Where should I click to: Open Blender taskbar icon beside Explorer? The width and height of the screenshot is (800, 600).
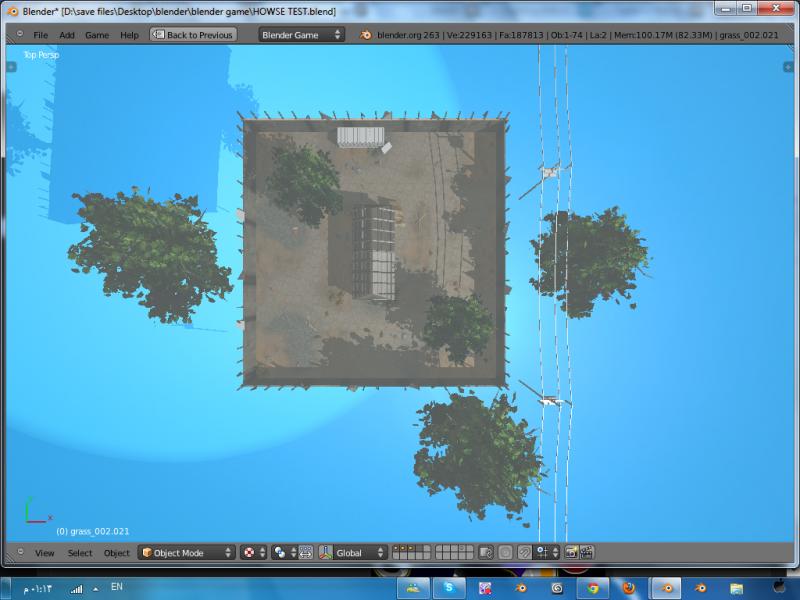(x=701, y=588)
